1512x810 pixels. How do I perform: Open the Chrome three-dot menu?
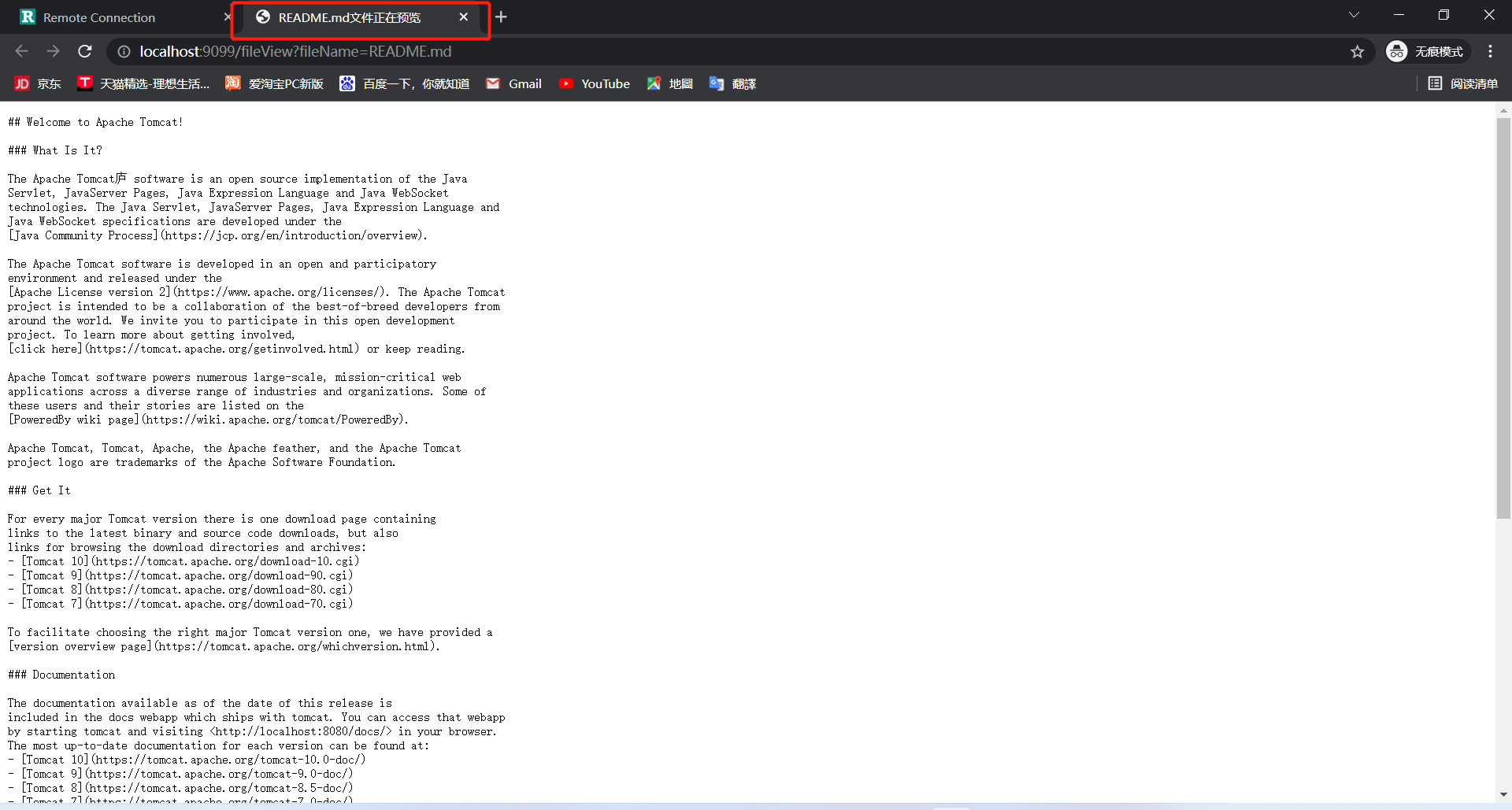1490,52
